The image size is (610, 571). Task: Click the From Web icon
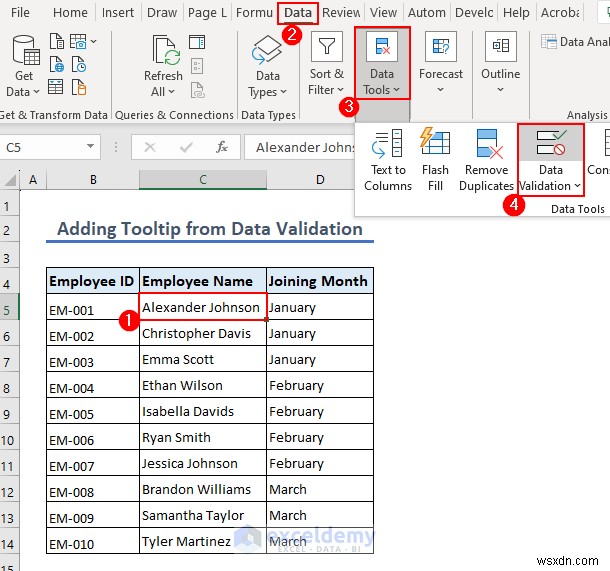57,65
